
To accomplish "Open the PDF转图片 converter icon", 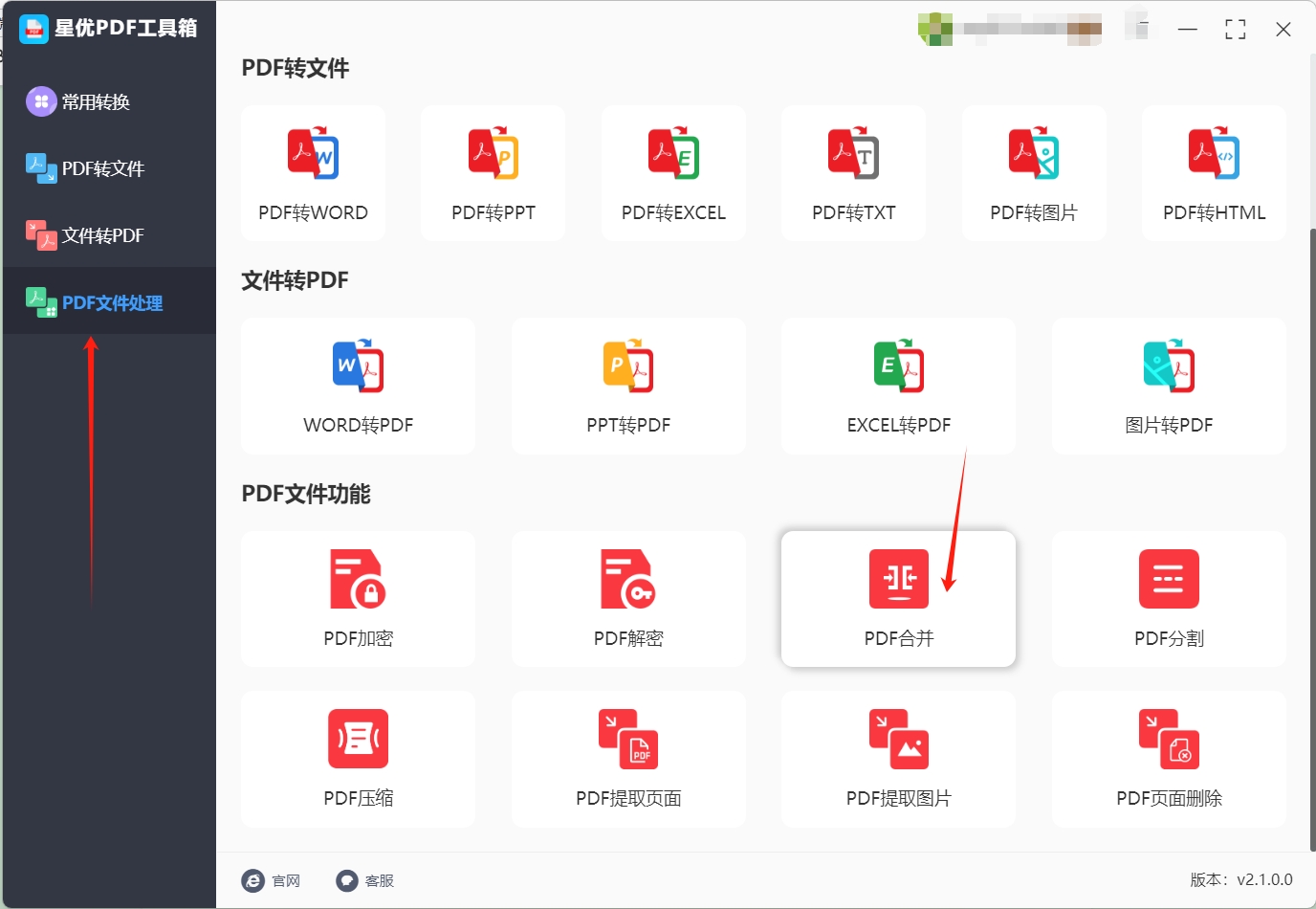I will 1034,153.
